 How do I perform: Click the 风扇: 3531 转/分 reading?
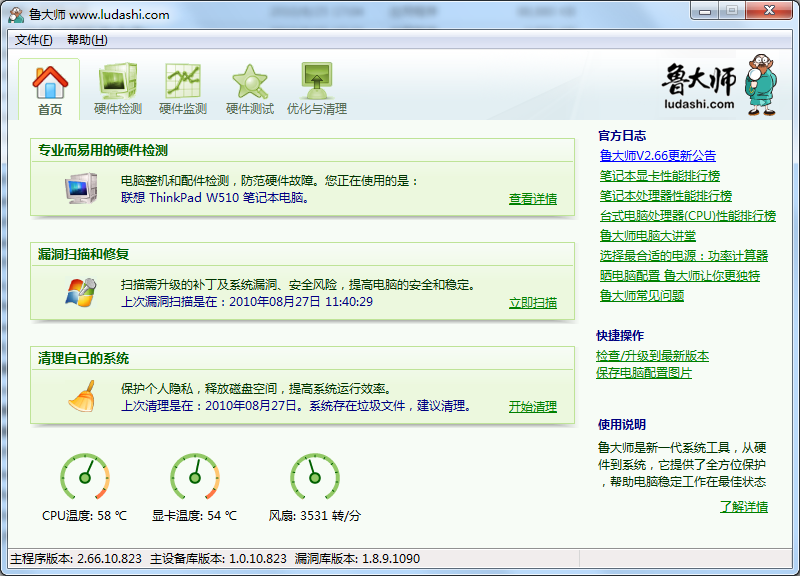[315, 516]
